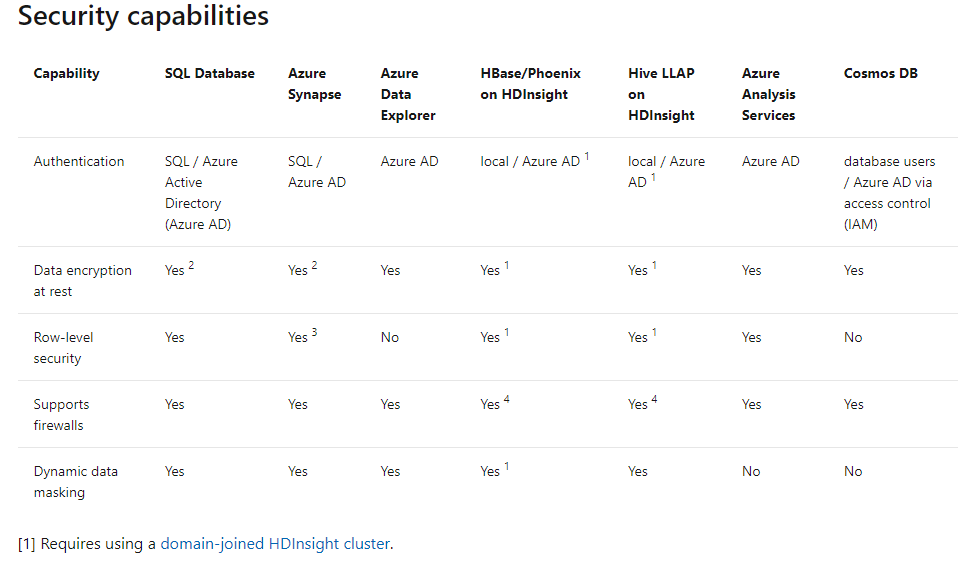Click the Security capabilities heading
The height and width of the screenshot is (561, 966).
pos(143,17)
